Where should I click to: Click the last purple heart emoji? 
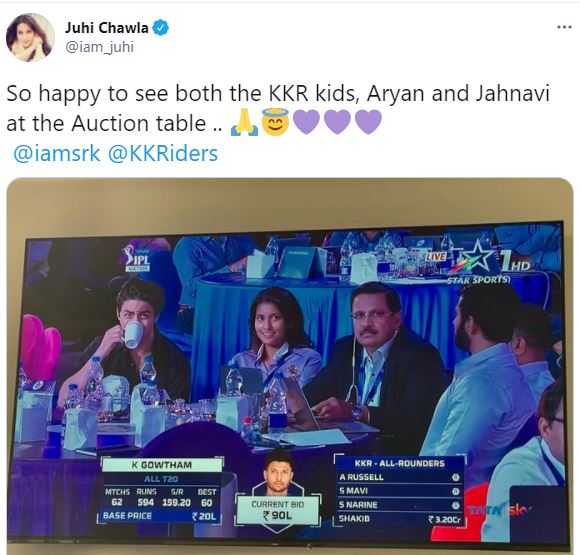click(368, 122)
